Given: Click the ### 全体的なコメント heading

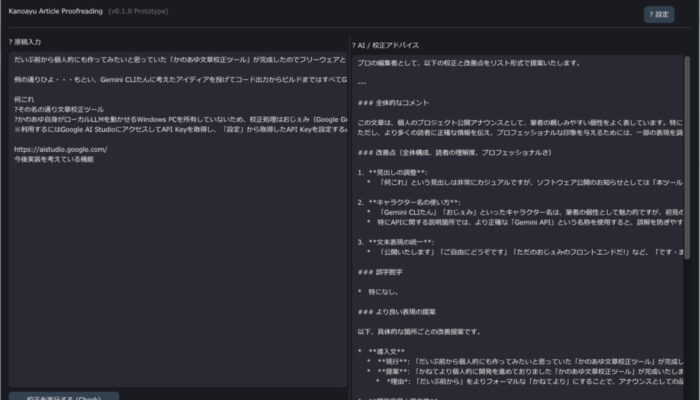Looking at the screenshot, I should [x=393, y=103].
